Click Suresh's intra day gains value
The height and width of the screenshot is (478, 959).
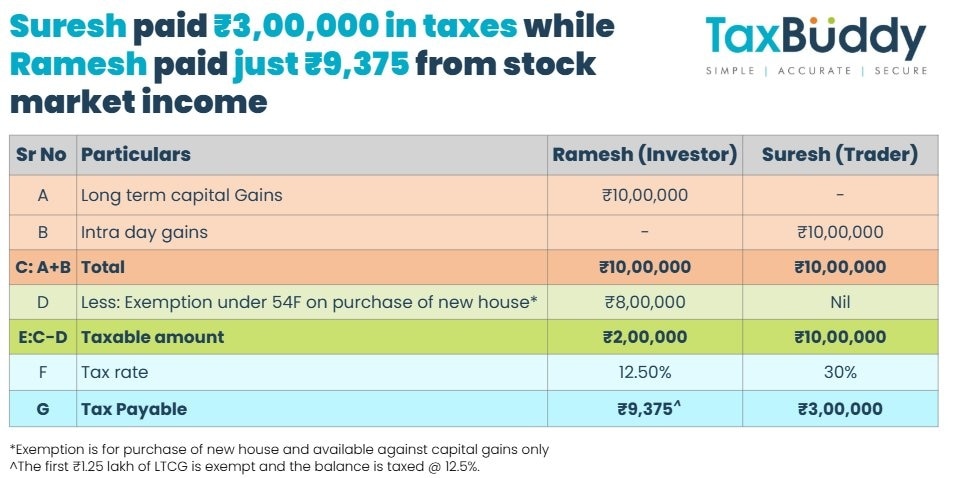[x=839, y=232]
